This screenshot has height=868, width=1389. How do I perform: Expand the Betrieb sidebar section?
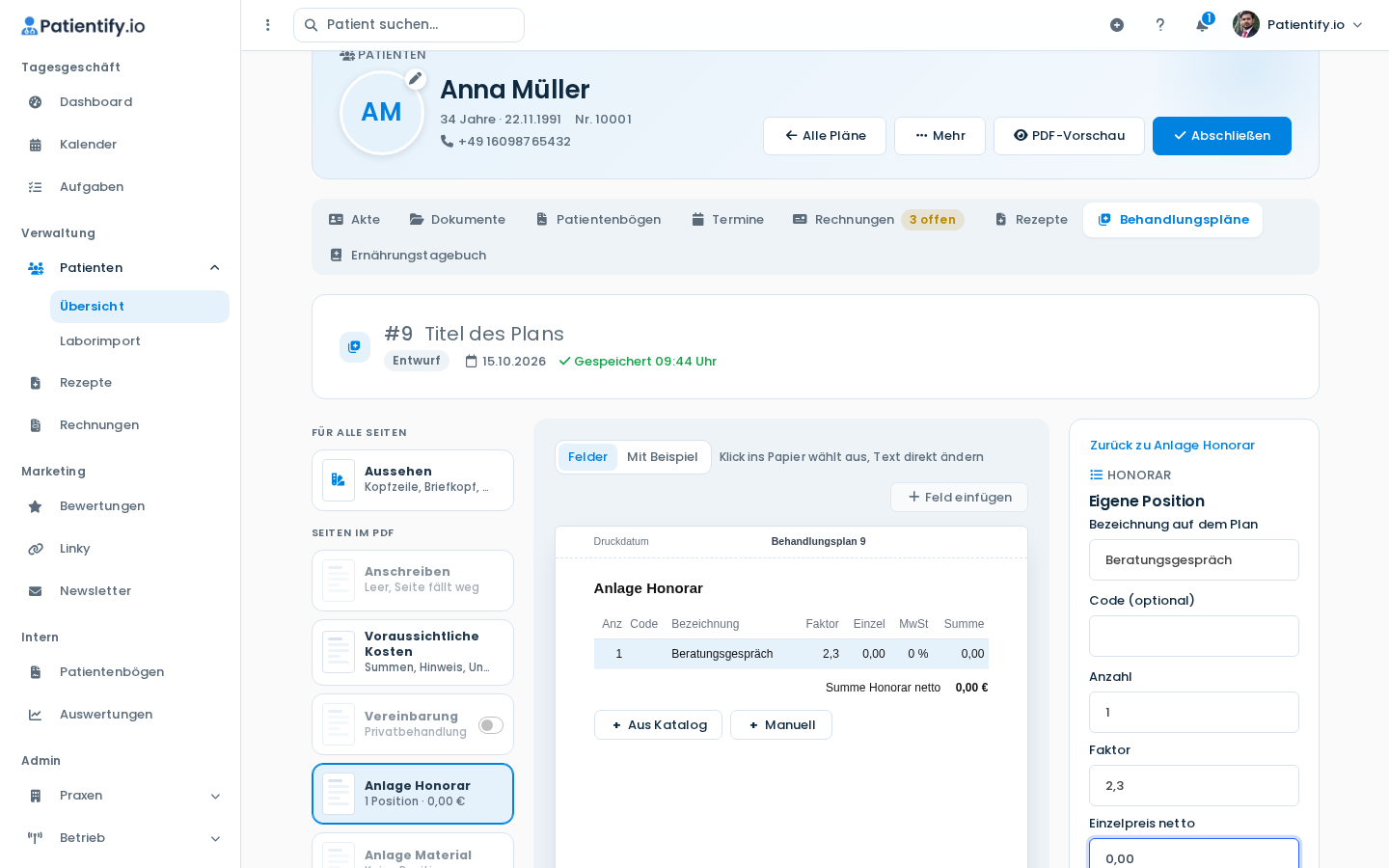pyautogui.click(x=215, y=838)
